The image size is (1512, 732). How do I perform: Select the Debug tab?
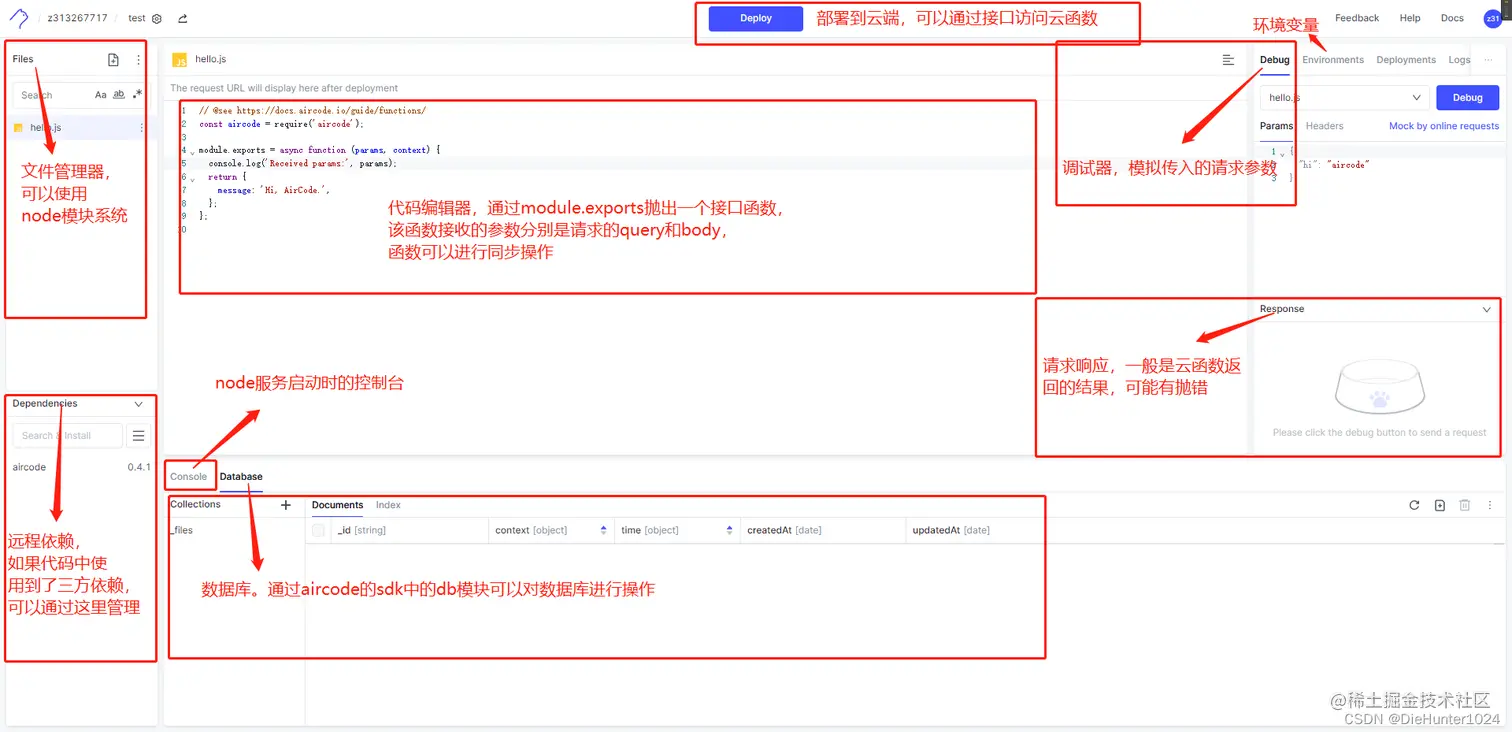1274,60
